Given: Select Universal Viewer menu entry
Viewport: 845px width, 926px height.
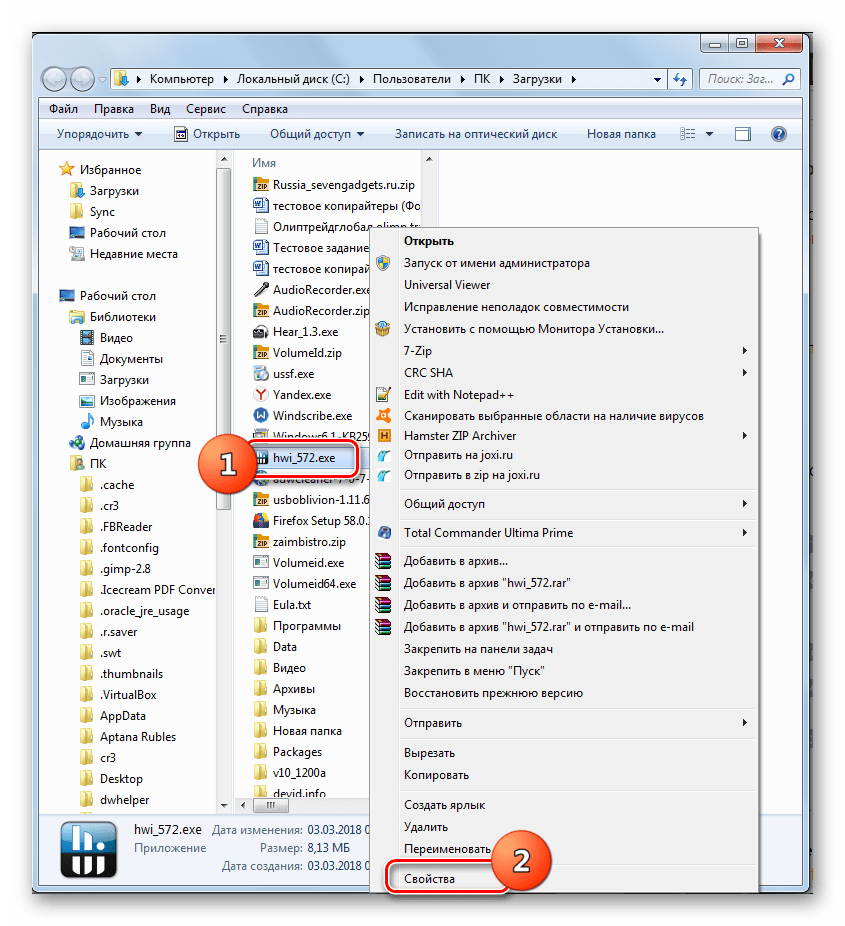Looking at the screenshot, I should point(447,285).
